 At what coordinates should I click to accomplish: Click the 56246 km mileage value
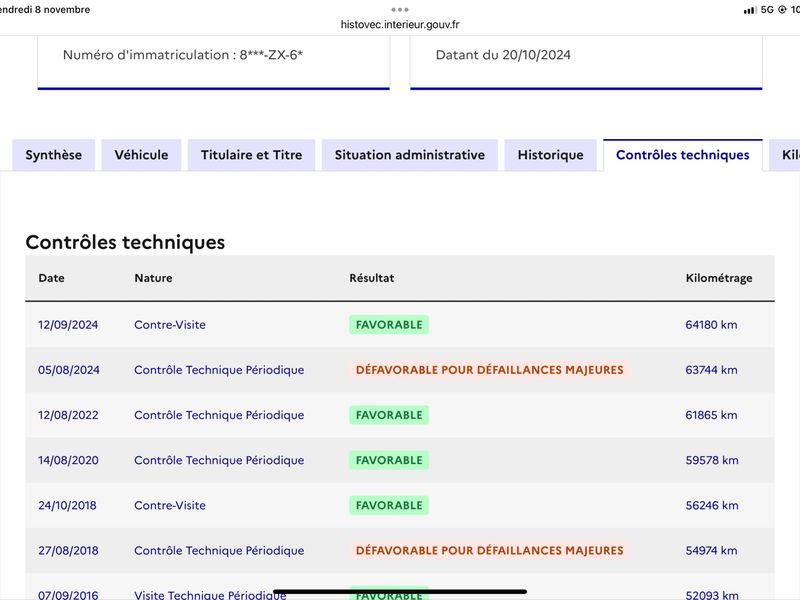coord(712,506)
